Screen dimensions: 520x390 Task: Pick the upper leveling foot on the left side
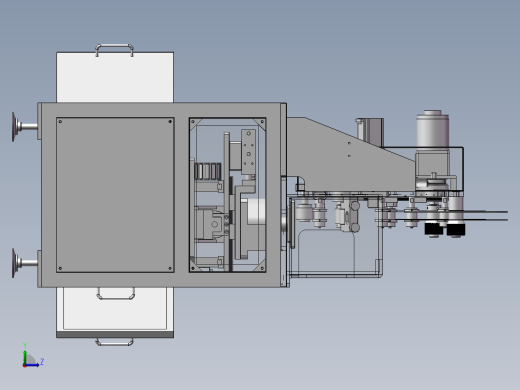tap(24, 127)
